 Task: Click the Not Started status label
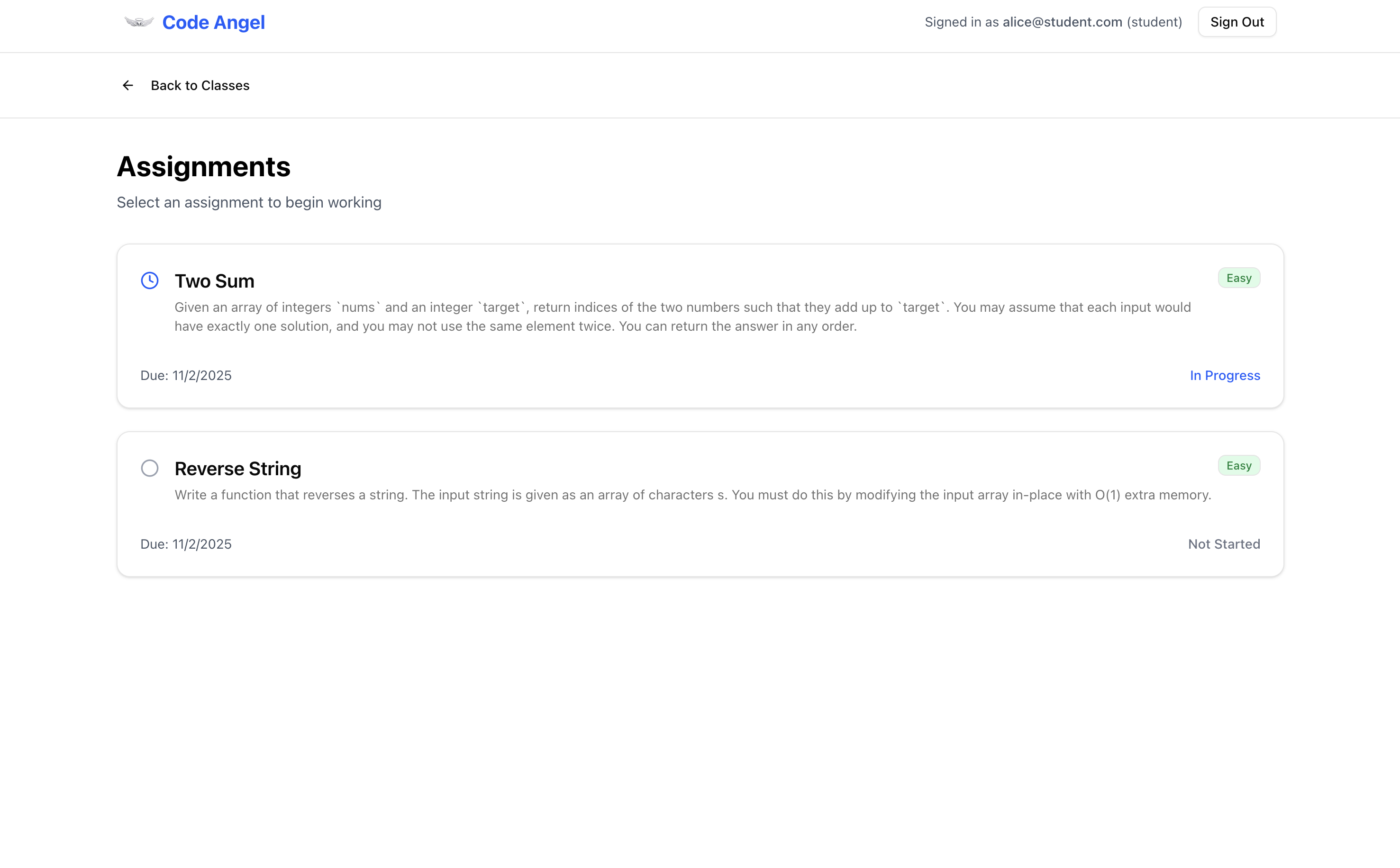click(x=1224, y=544)
